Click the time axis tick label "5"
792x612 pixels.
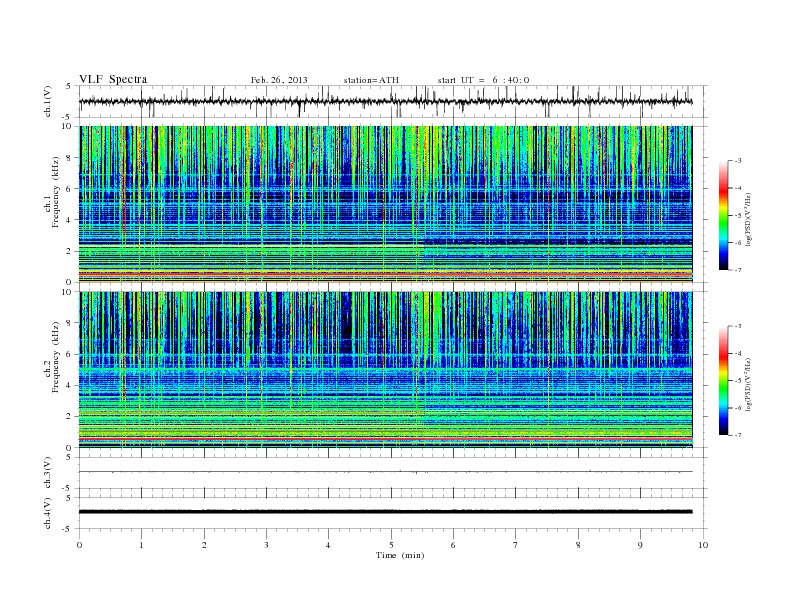(391, 545)
